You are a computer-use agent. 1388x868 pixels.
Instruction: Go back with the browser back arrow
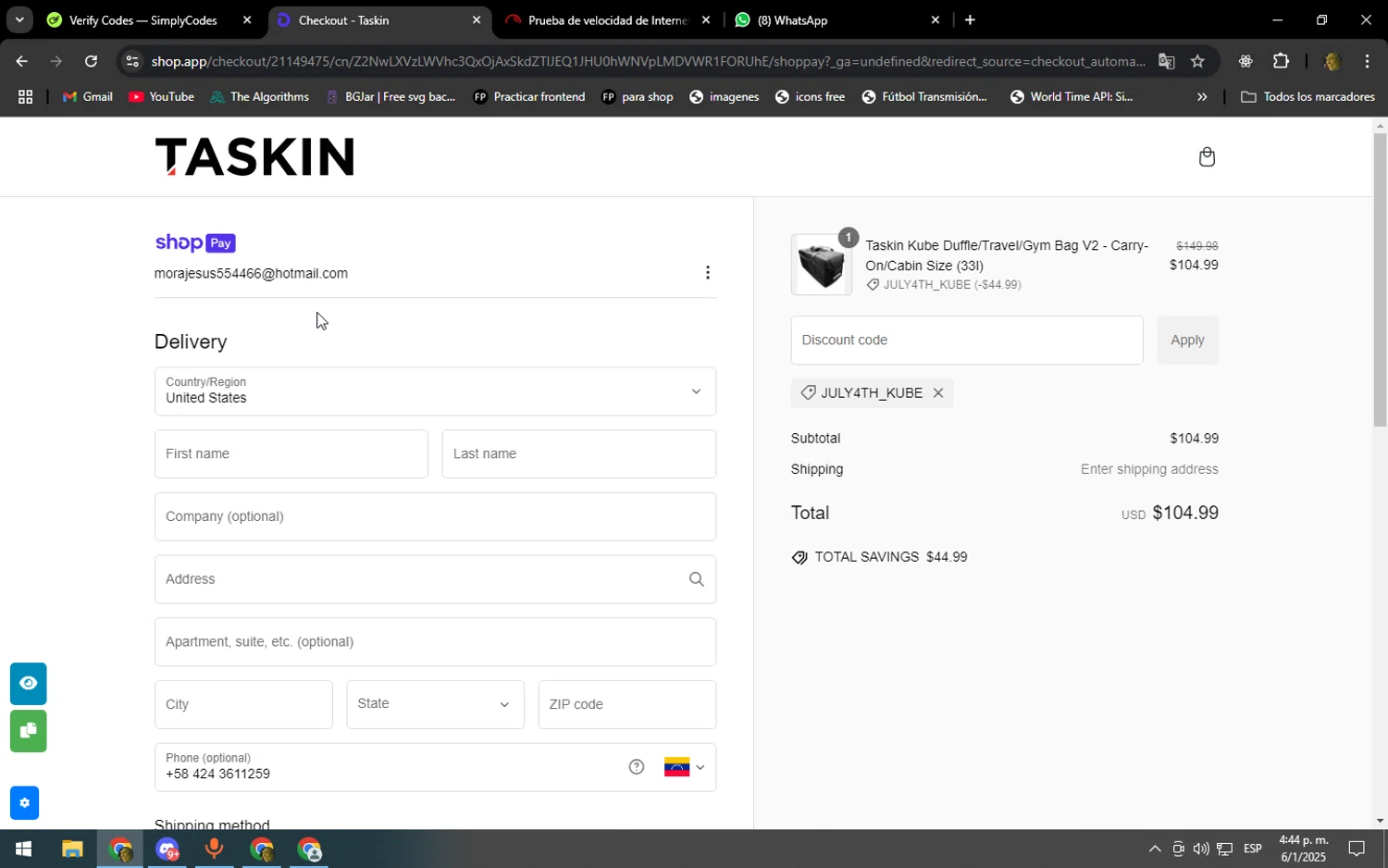tap(21, 61)
